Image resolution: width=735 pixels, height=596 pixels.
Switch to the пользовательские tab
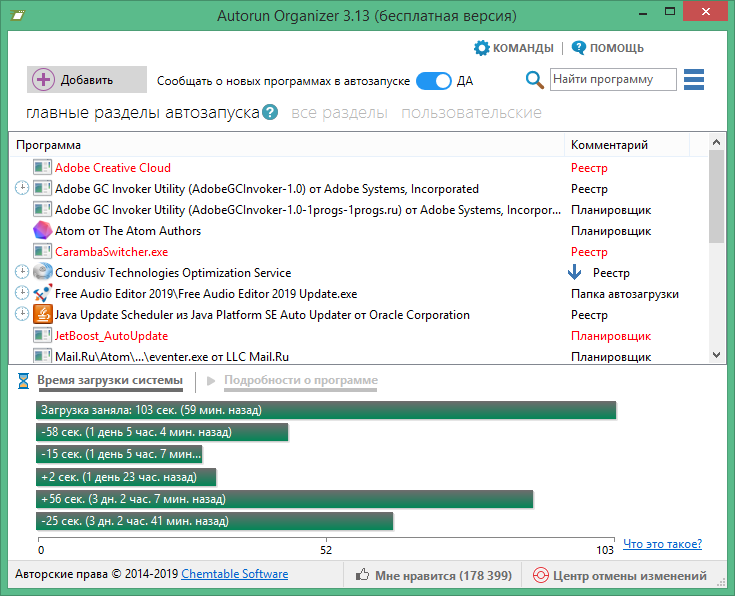tap(471, 113)
